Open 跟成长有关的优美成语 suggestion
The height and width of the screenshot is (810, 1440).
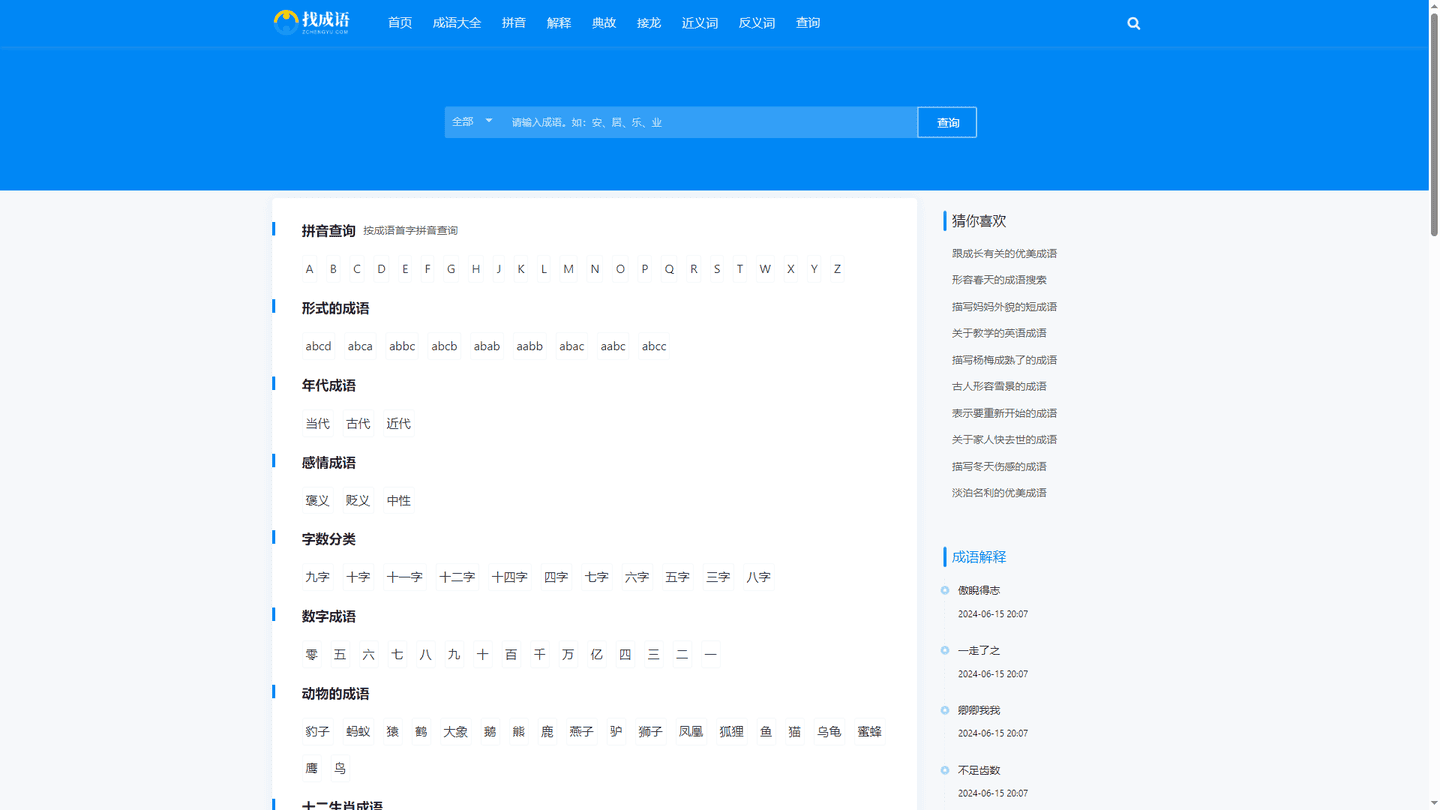(x=1004, y=254)
